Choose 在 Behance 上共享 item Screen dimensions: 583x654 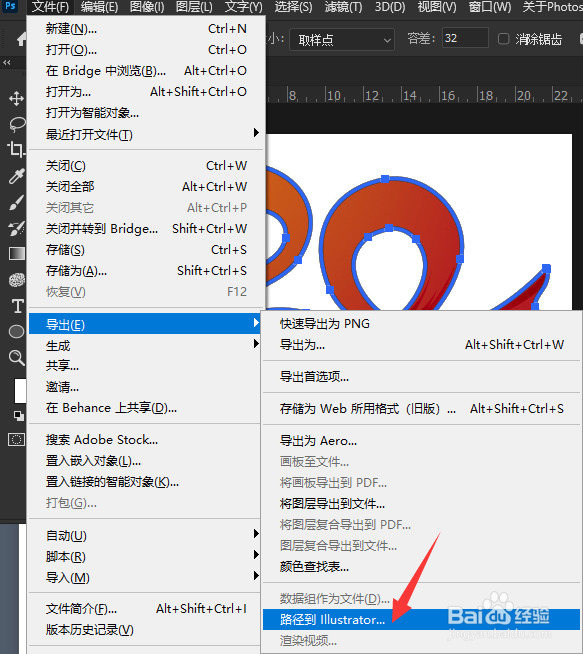pyautogui.click(x=146, y=407)
